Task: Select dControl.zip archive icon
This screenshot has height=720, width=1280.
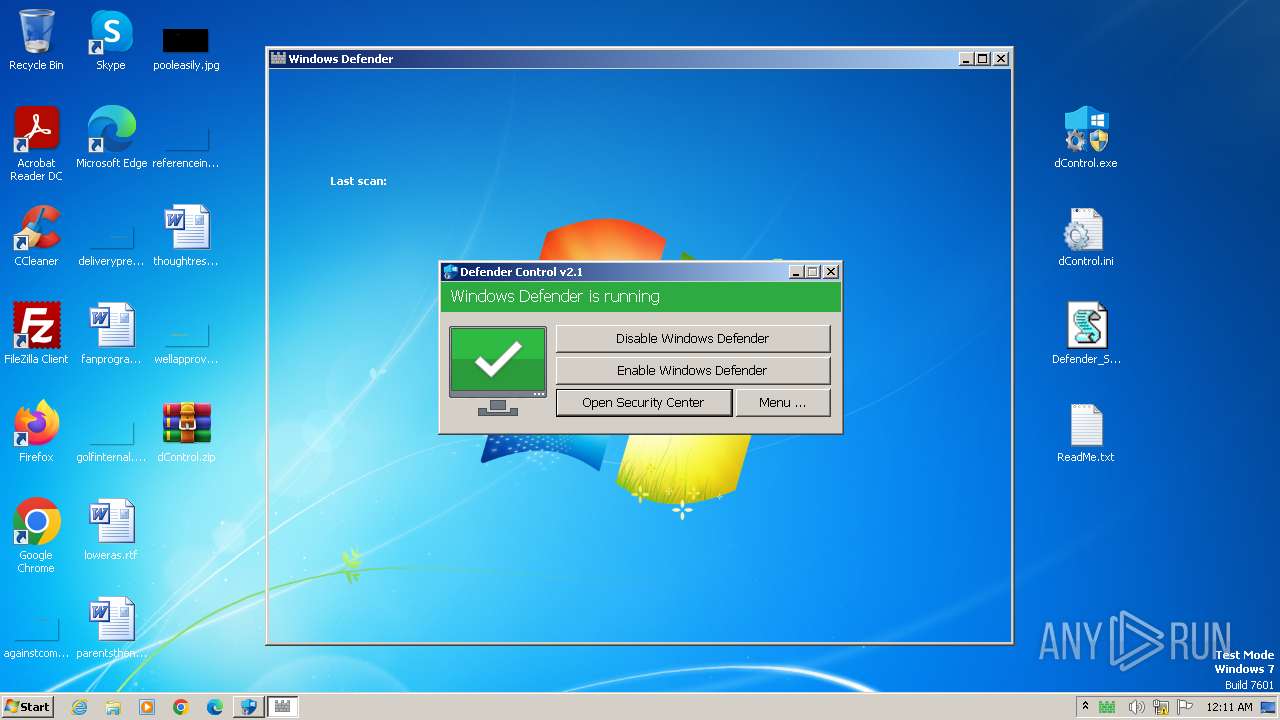Action: 186,432
